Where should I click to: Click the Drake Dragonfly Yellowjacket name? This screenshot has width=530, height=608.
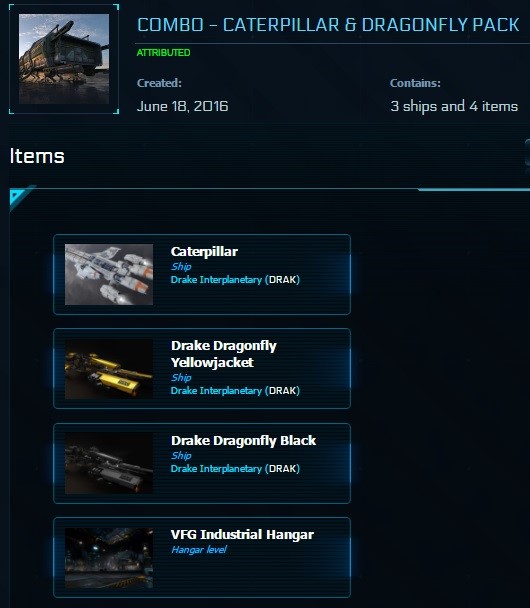224,354
